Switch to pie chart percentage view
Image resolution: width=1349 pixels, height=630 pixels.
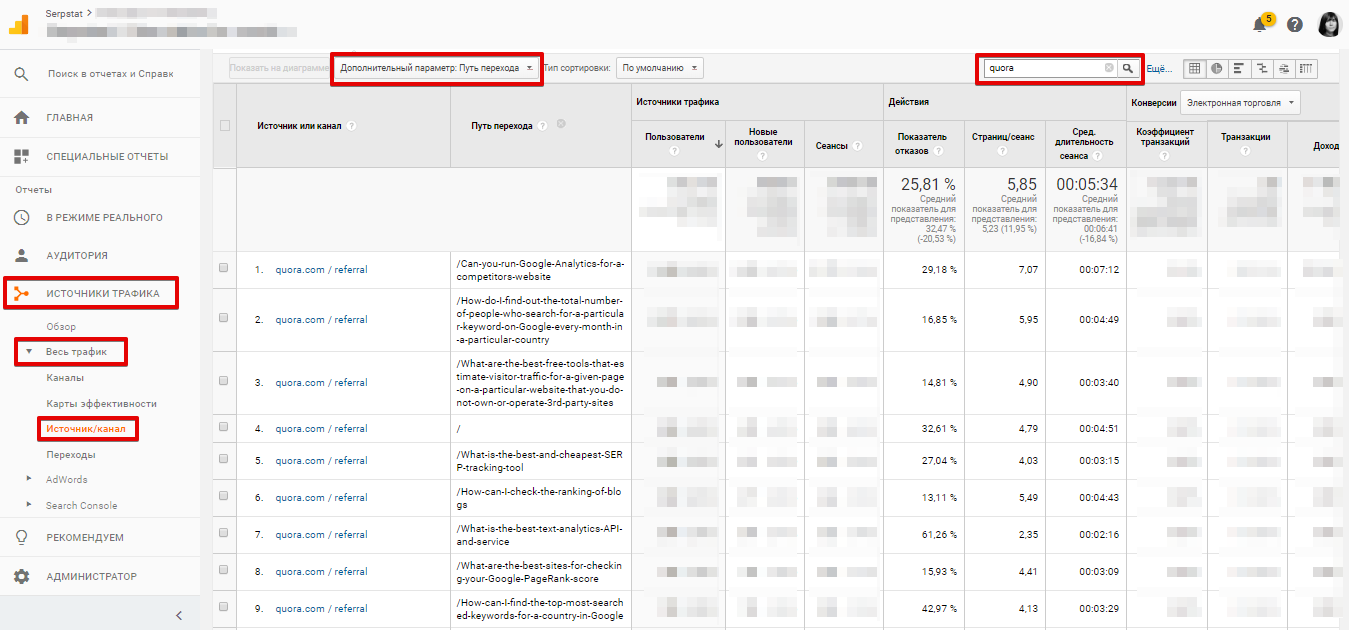click(x=1217, y=68)
